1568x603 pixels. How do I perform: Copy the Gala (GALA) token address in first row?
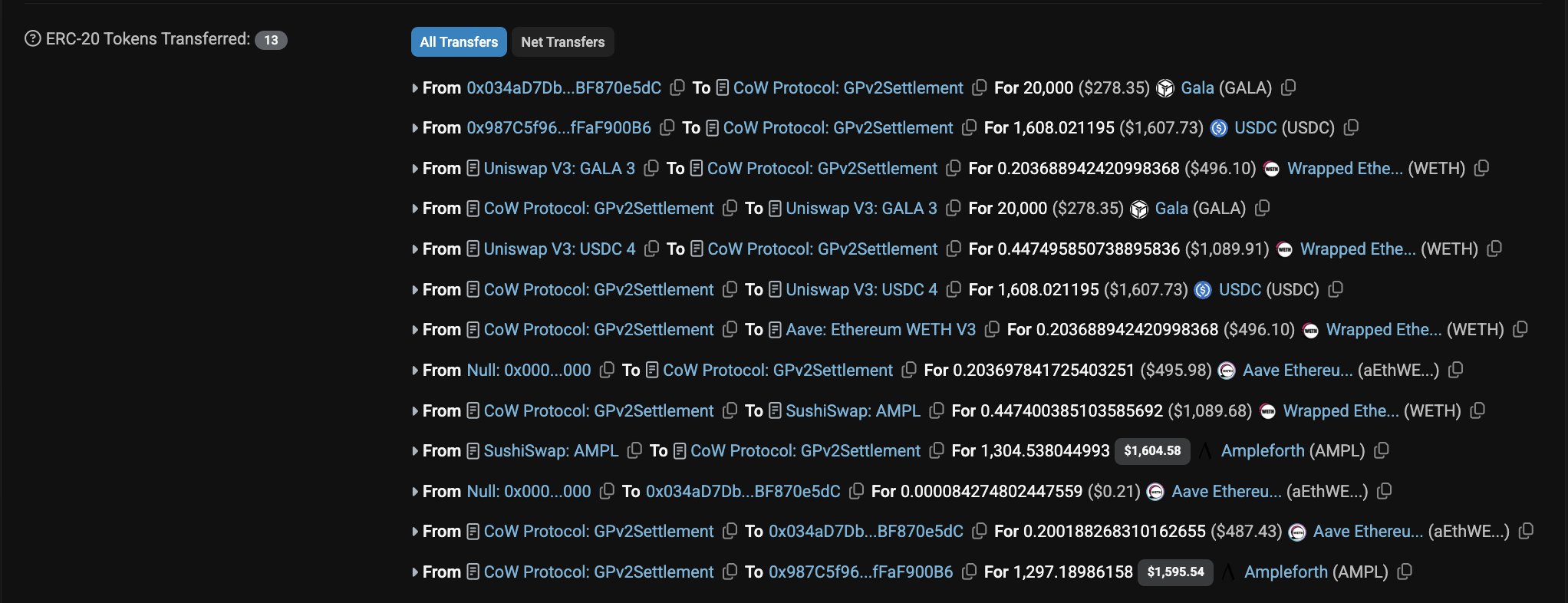1288,87
